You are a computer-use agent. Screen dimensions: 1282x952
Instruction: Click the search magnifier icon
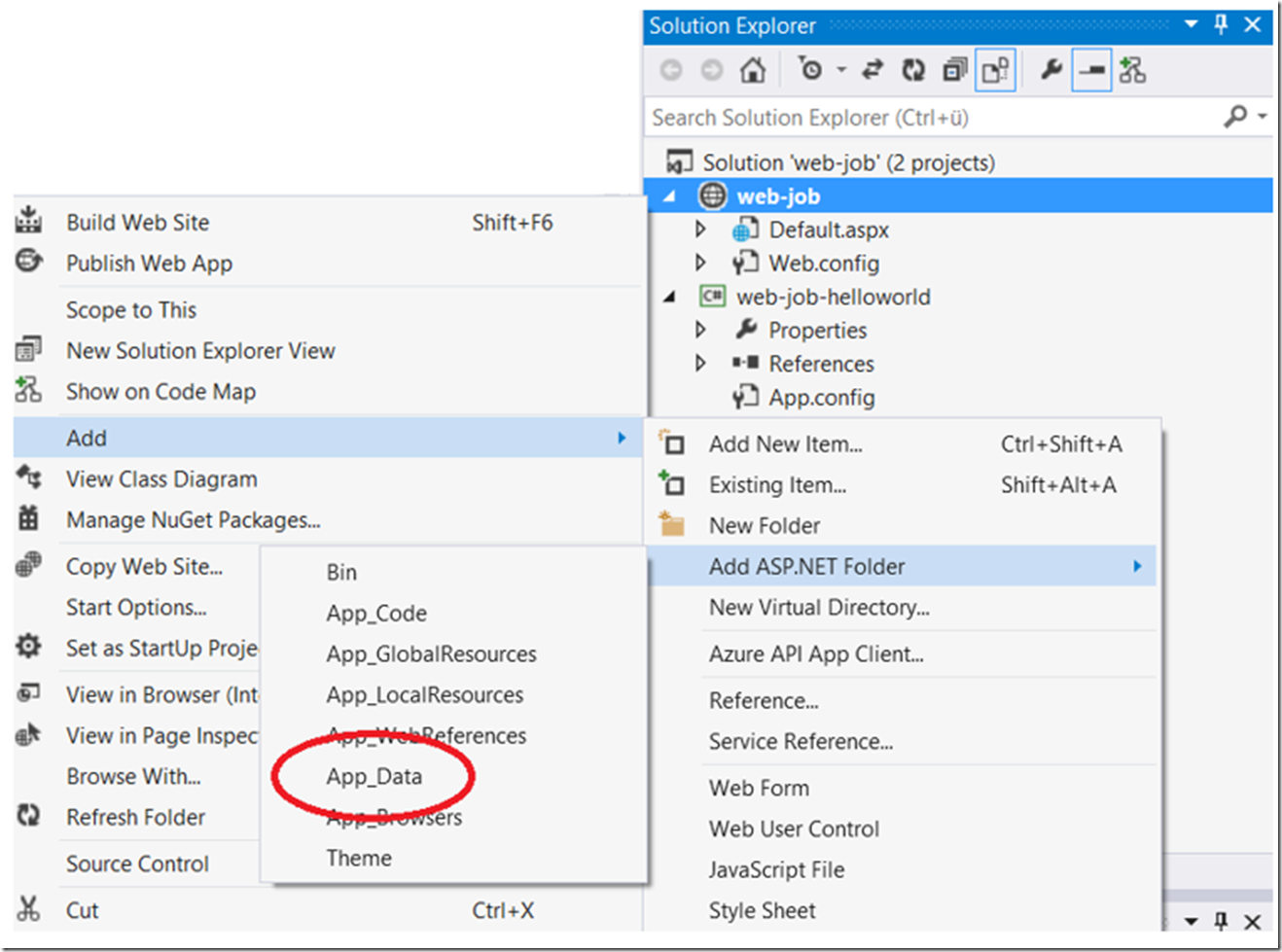(x=1235, y=117)
